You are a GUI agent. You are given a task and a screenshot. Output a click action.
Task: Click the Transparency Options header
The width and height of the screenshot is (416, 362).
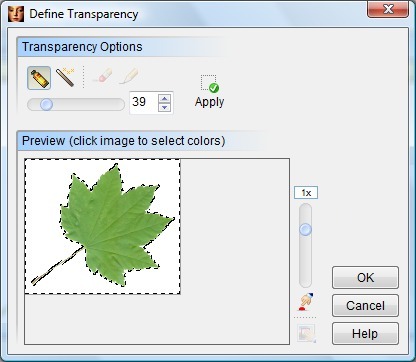pyautogui.click(x=82, y=47)
